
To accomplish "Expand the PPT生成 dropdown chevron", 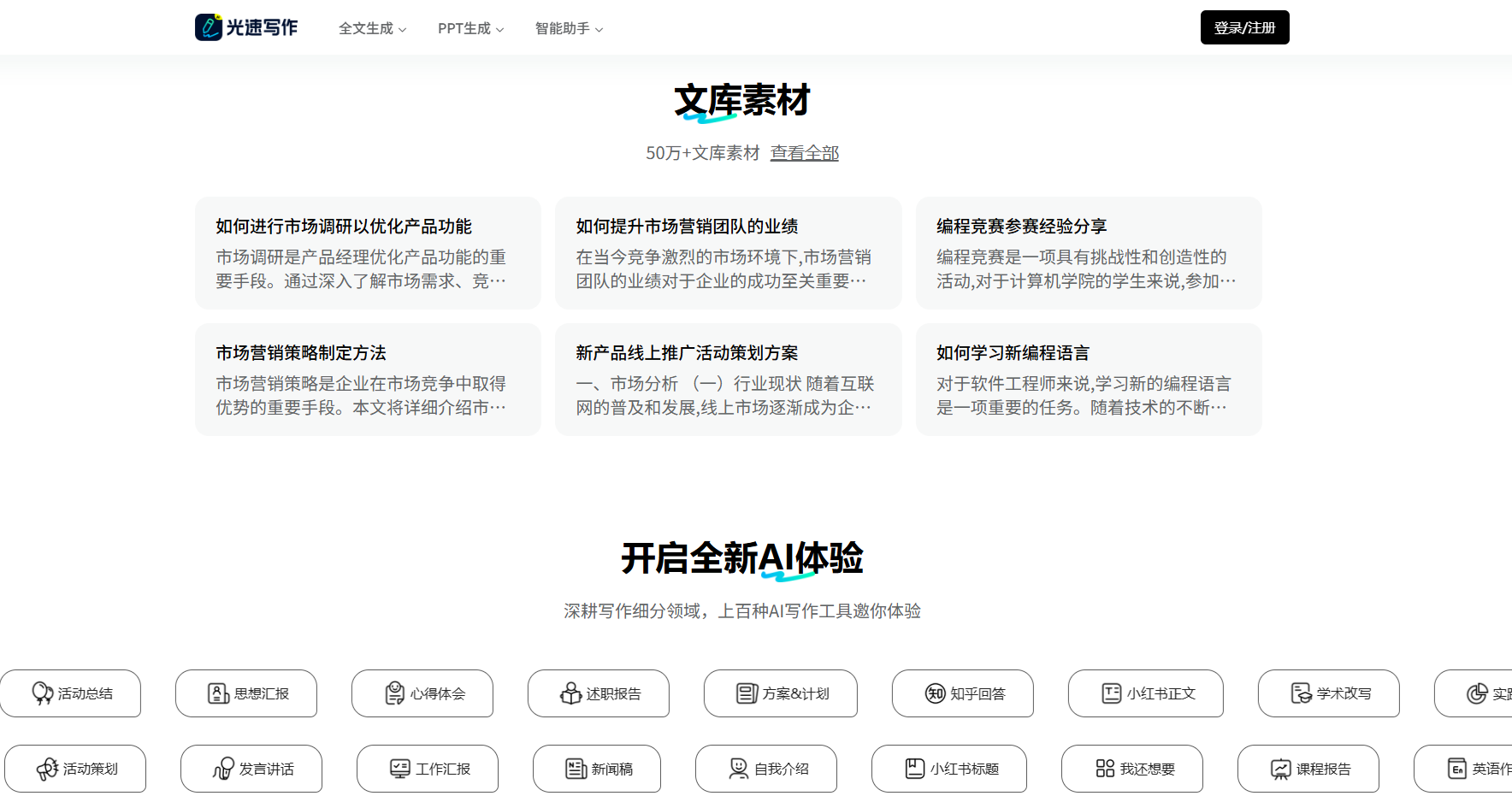I will tap(500, 30).
